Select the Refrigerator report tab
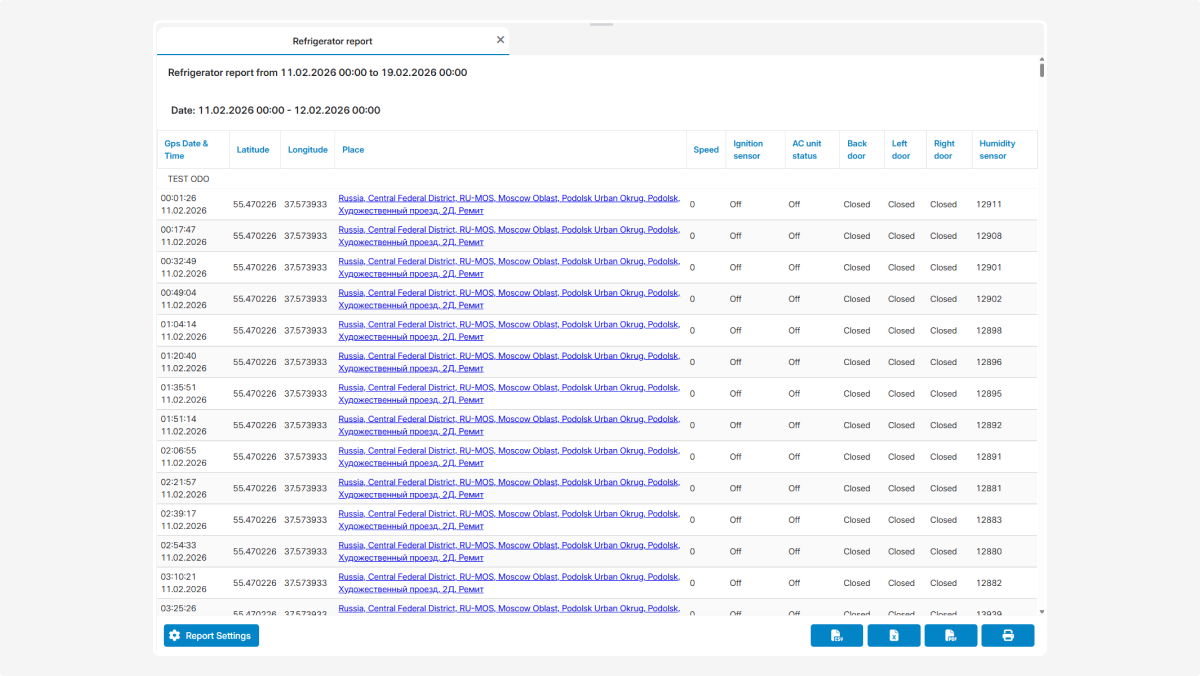This screenshot has height=676, width=1200. tap(332, 41)
